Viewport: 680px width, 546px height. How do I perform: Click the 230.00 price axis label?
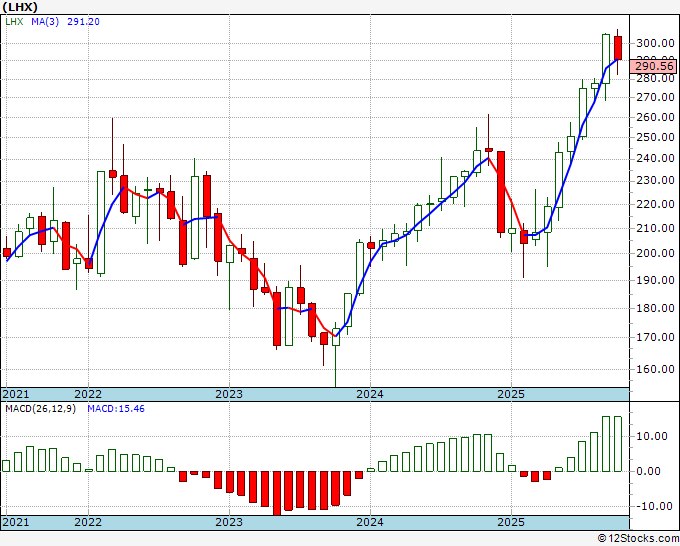pos(655,180)
